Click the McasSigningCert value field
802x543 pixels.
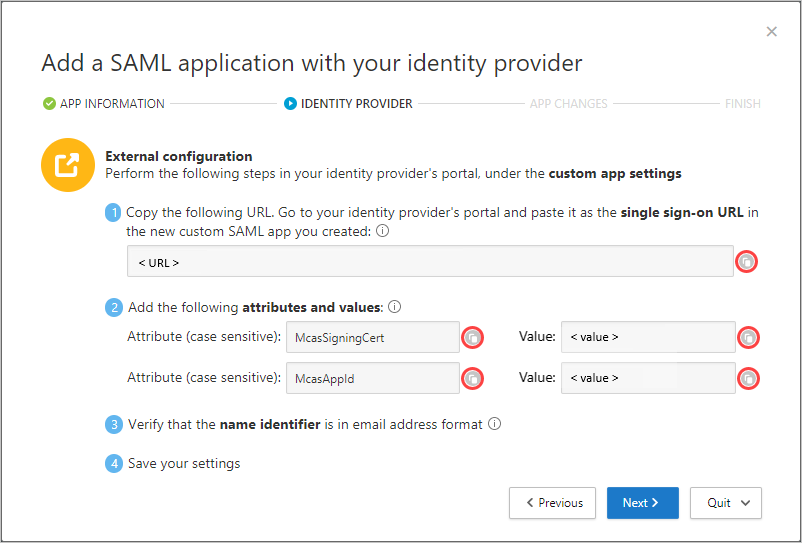point(648,337)
